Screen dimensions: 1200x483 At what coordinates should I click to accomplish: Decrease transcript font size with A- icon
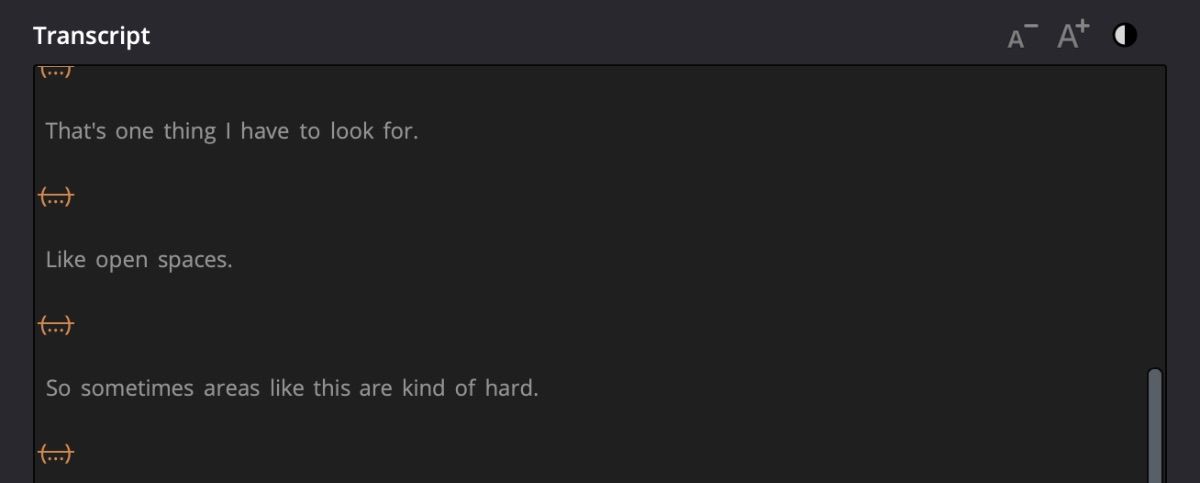tap(1022, 37)
